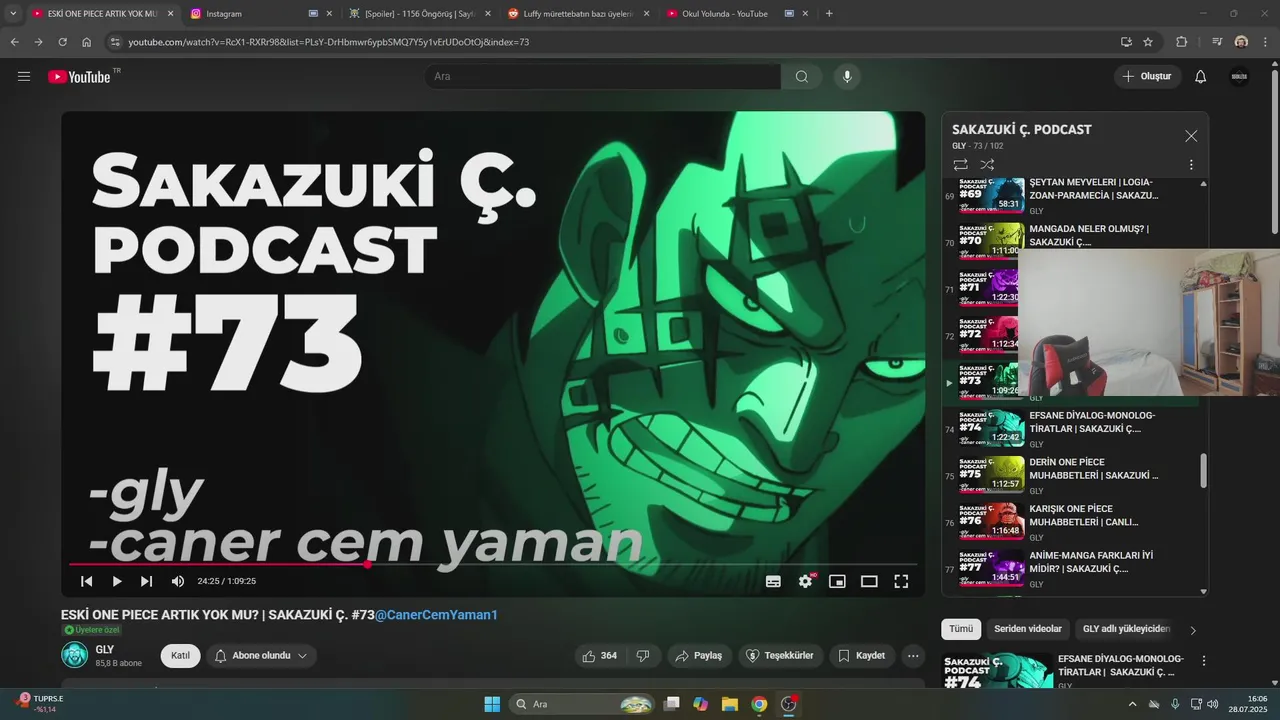Open a new browser tab

829,14
